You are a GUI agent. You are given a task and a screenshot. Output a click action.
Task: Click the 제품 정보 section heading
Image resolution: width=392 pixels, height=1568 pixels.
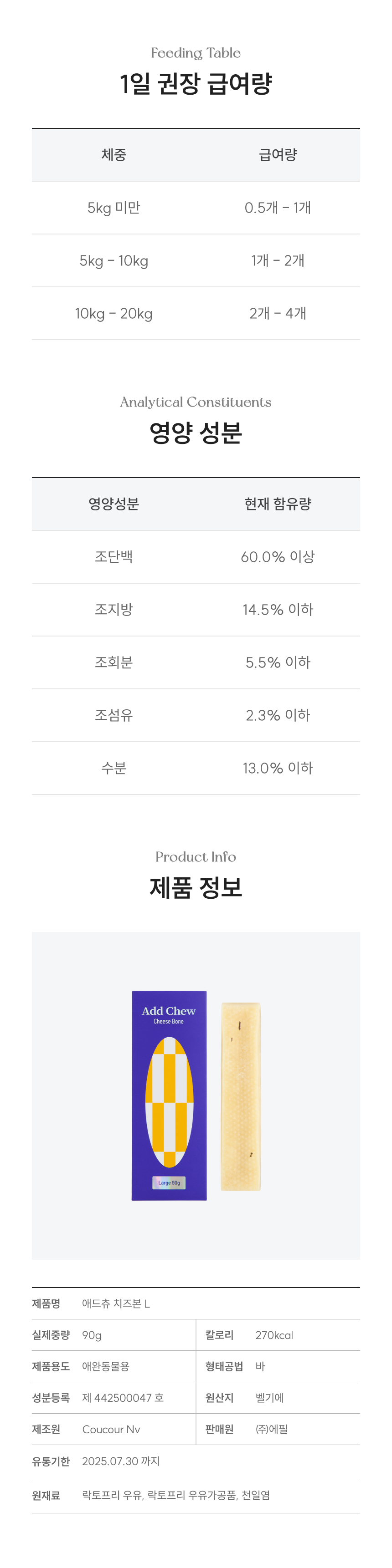pyautogui.click(x=196, y=887)
